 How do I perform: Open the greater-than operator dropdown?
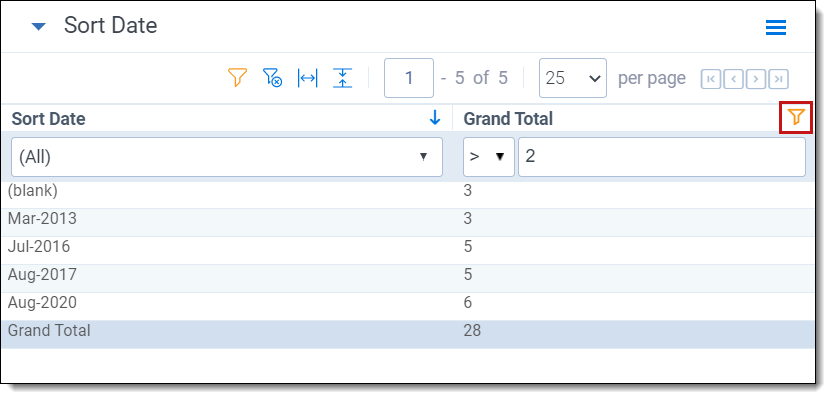pos(489,157)
